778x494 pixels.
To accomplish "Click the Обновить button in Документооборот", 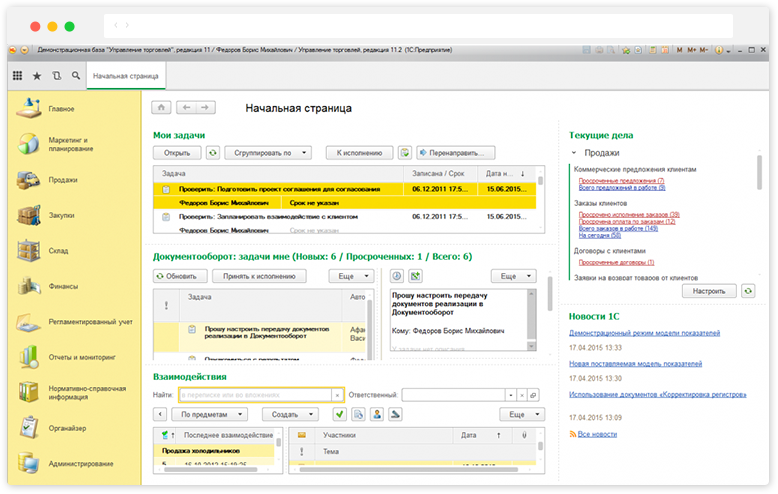I will tap(180, 276).
